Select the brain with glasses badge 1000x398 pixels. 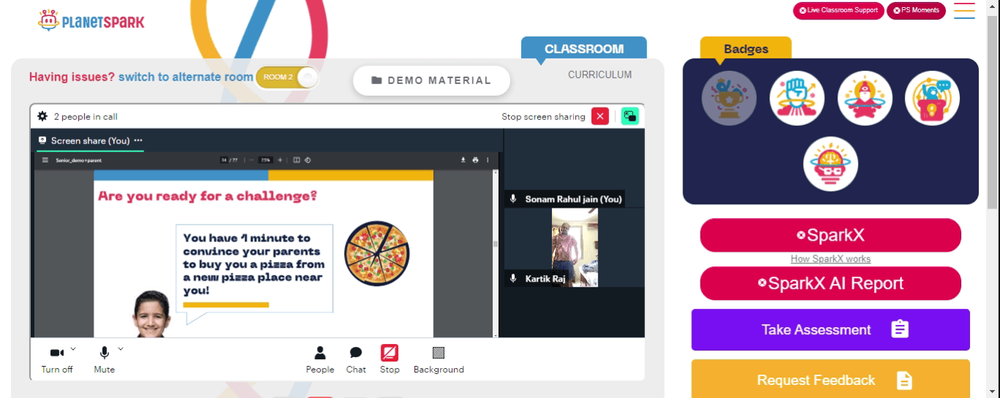tap(830, 164)
